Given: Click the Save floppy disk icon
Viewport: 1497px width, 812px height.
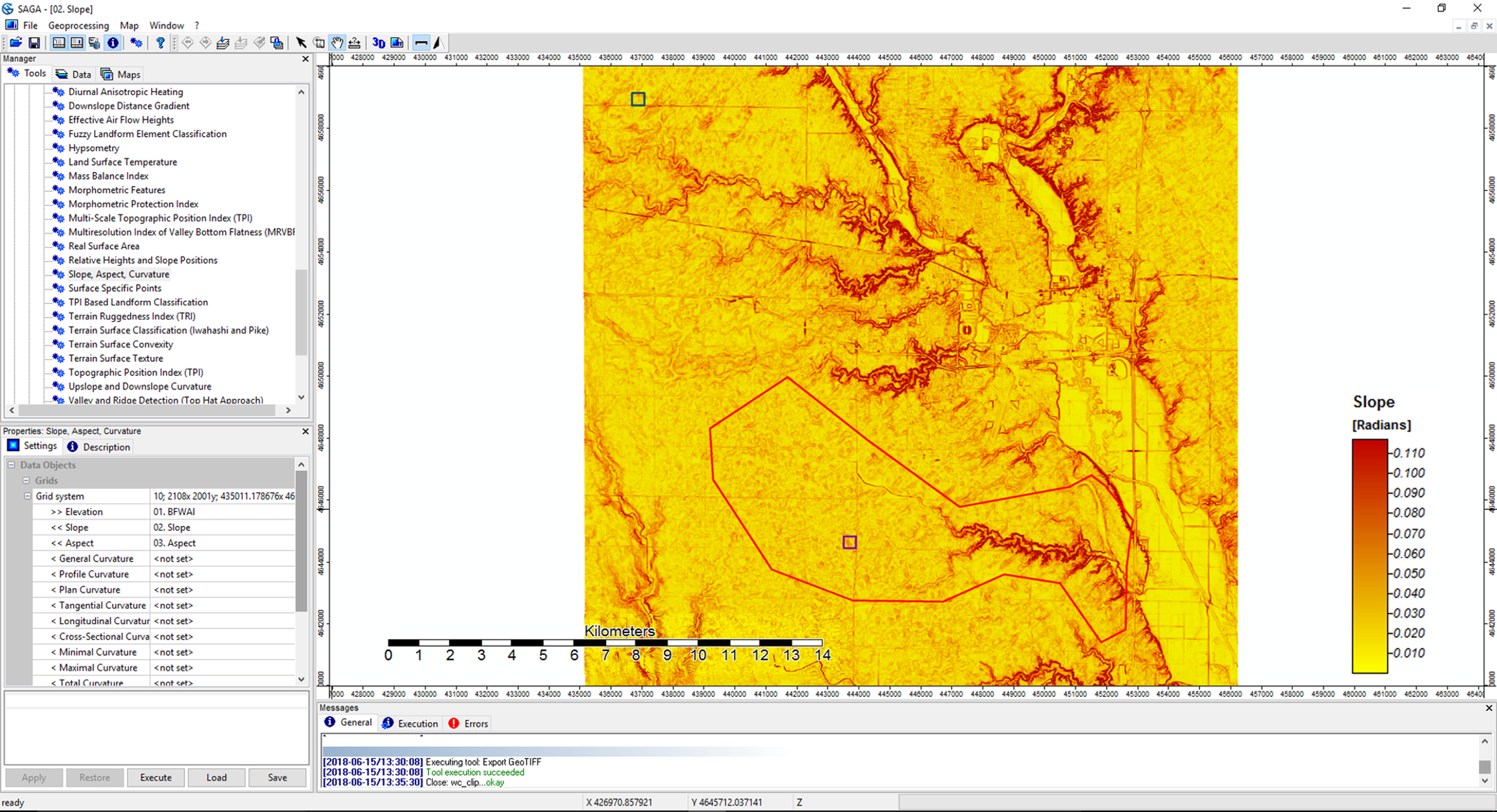Looking at the screenshot, I should [x=34, y=43].
